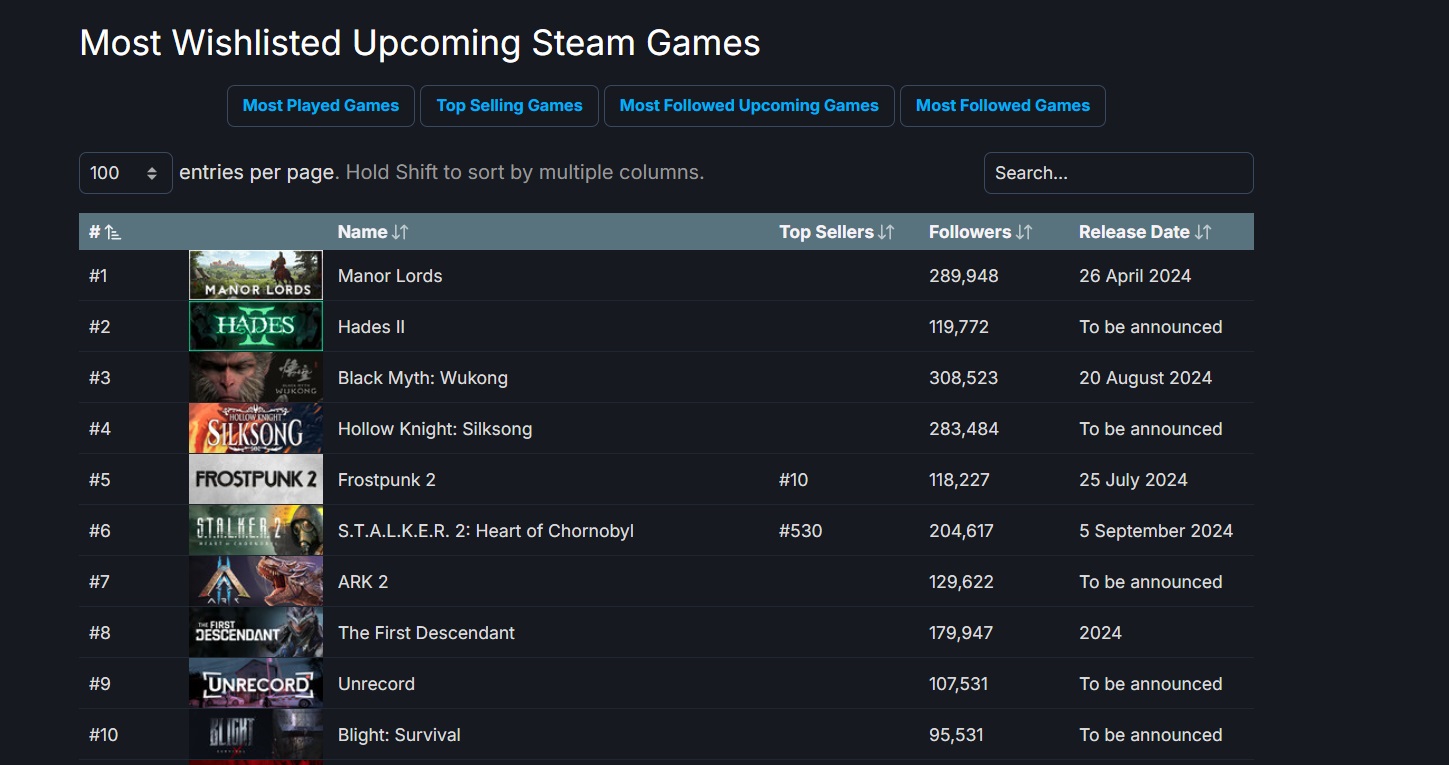The width and height of the screenshot is (1449, 765).
Task: Open entries per page dropdown
Action: 126,173
